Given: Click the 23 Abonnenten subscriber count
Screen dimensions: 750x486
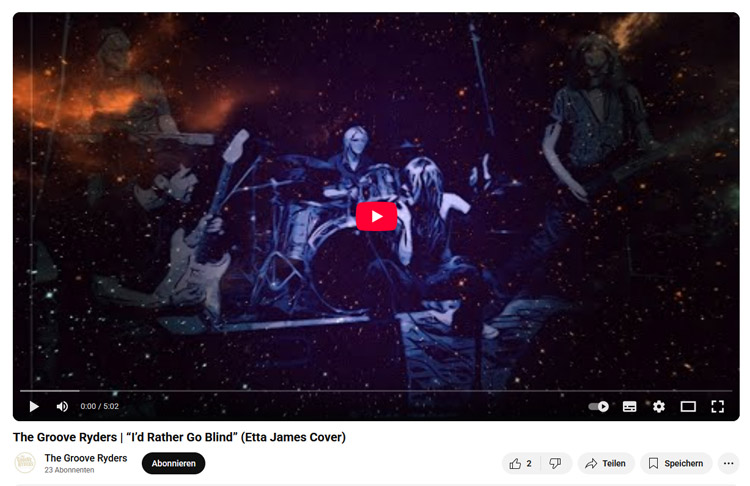Looking at the screenshot, I should [x=69, y=470].
